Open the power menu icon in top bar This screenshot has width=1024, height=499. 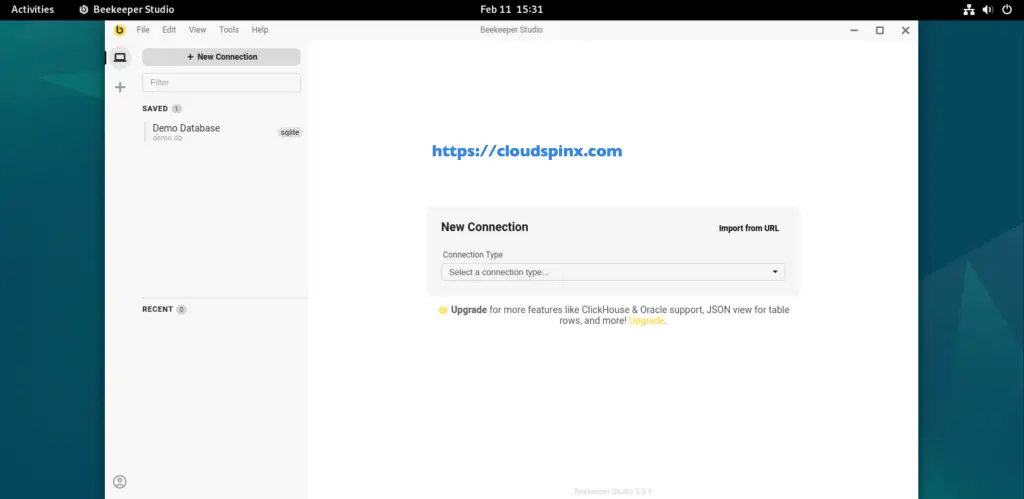(x=1006, y=10)
